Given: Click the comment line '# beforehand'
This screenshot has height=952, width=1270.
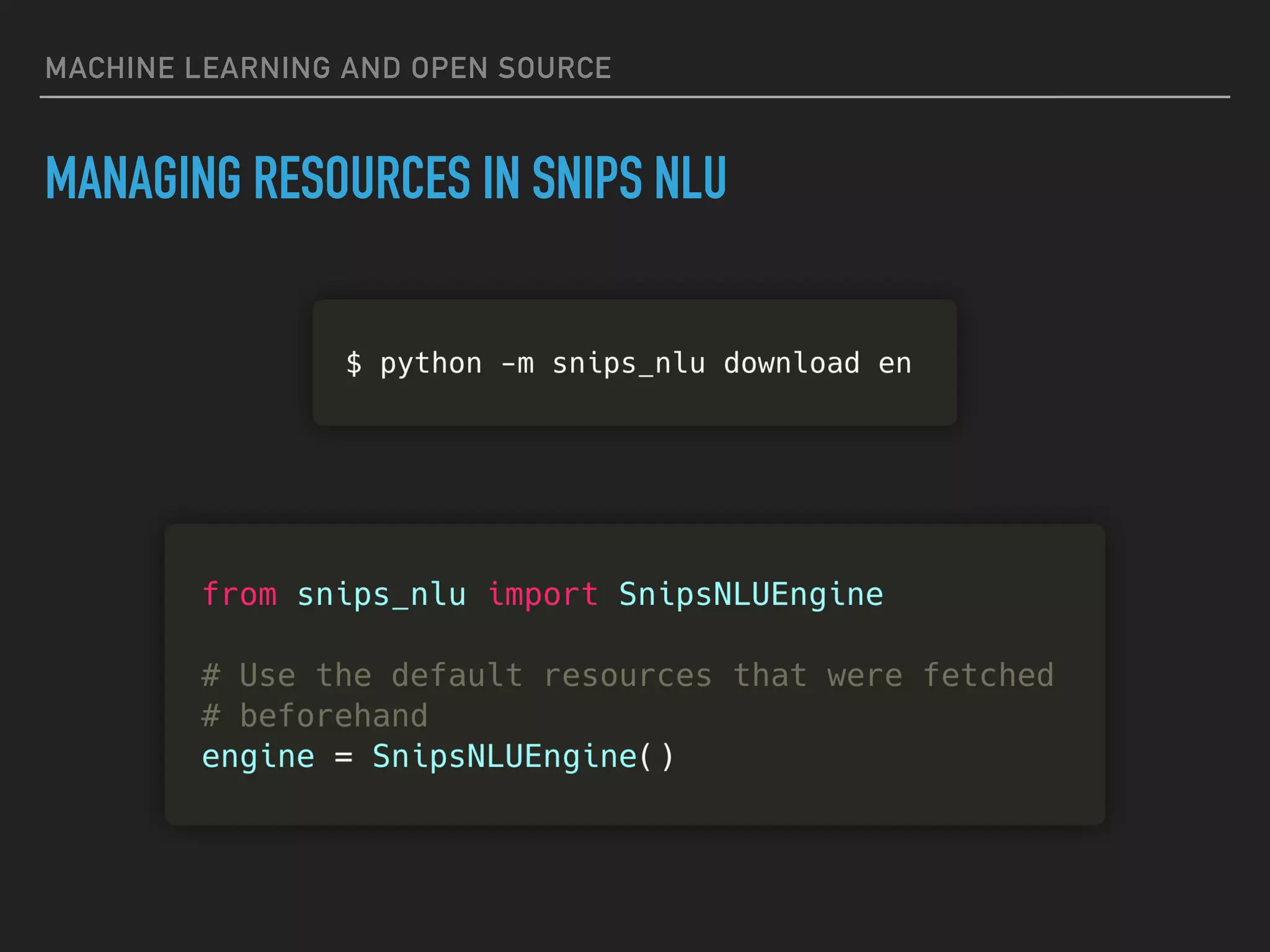Looking at the screenshot, I should 315,716.
